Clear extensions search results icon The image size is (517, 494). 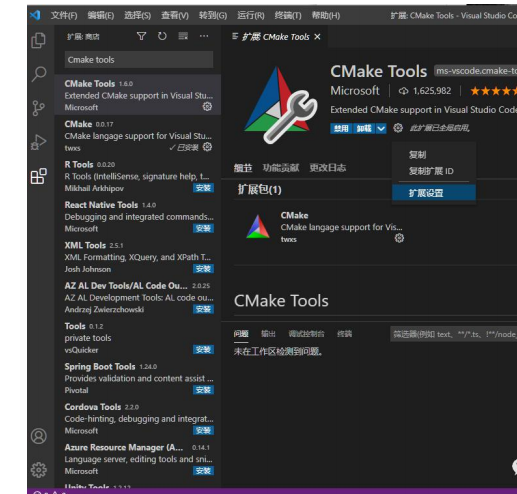(183, 36)
